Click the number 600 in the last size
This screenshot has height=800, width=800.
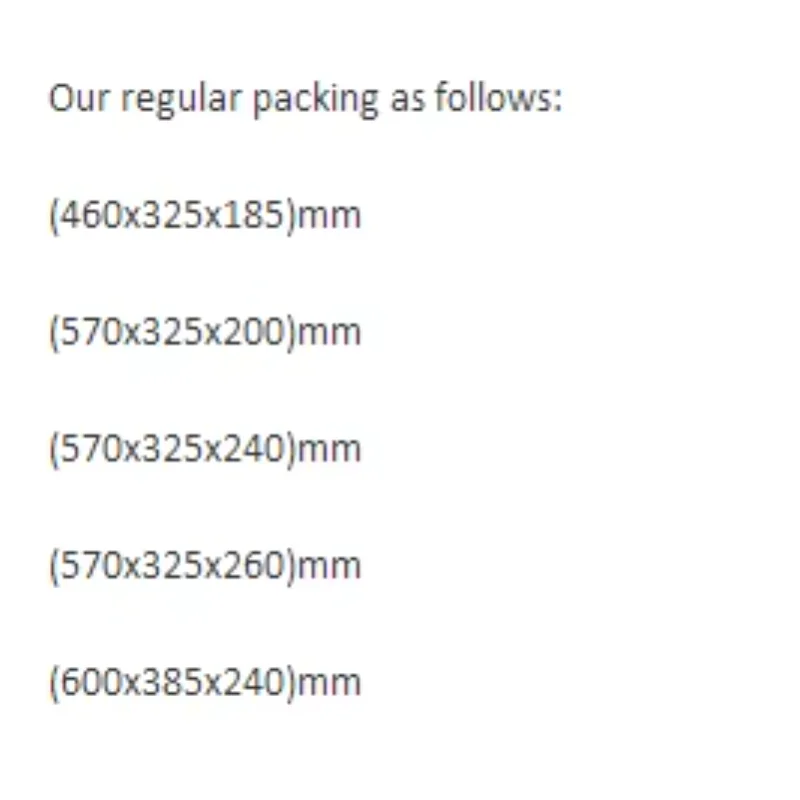91,682
